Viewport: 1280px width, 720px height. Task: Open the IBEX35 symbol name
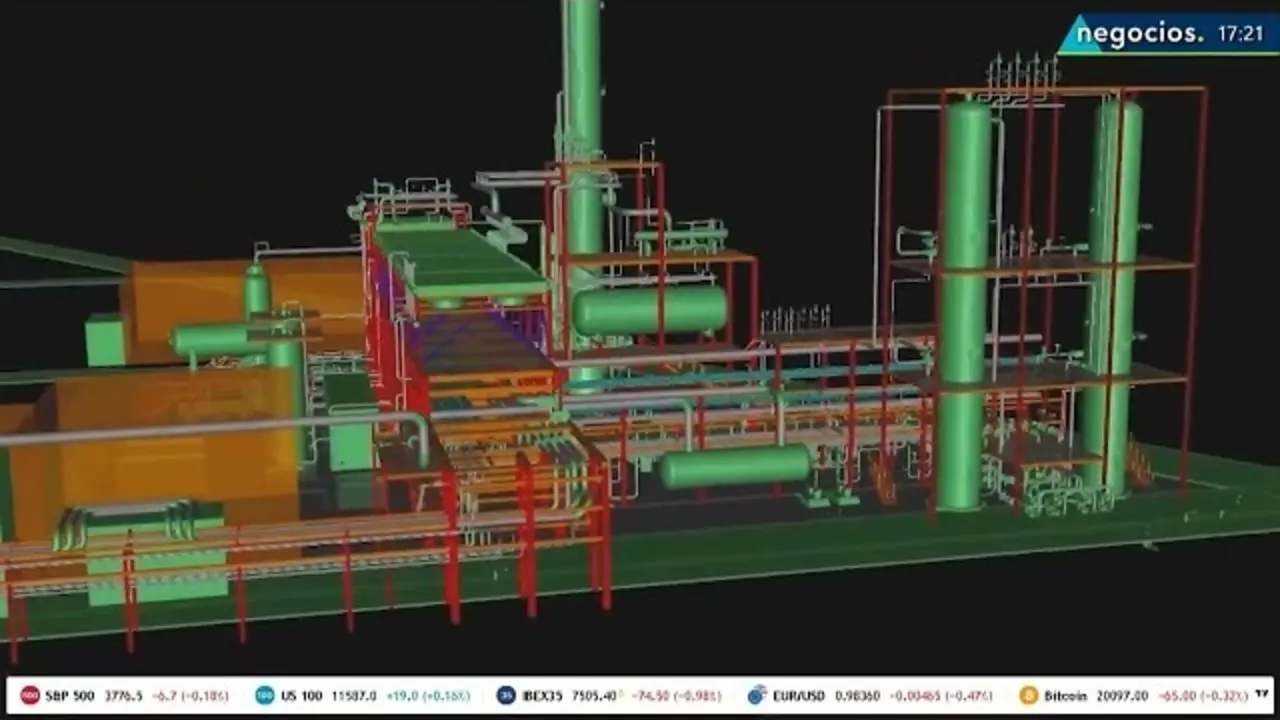[x=545, y=695]
